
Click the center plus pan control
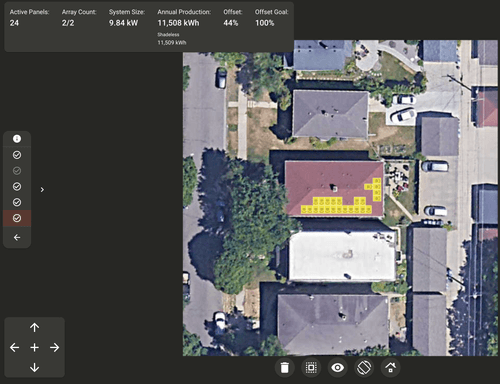tap(34, 348)
